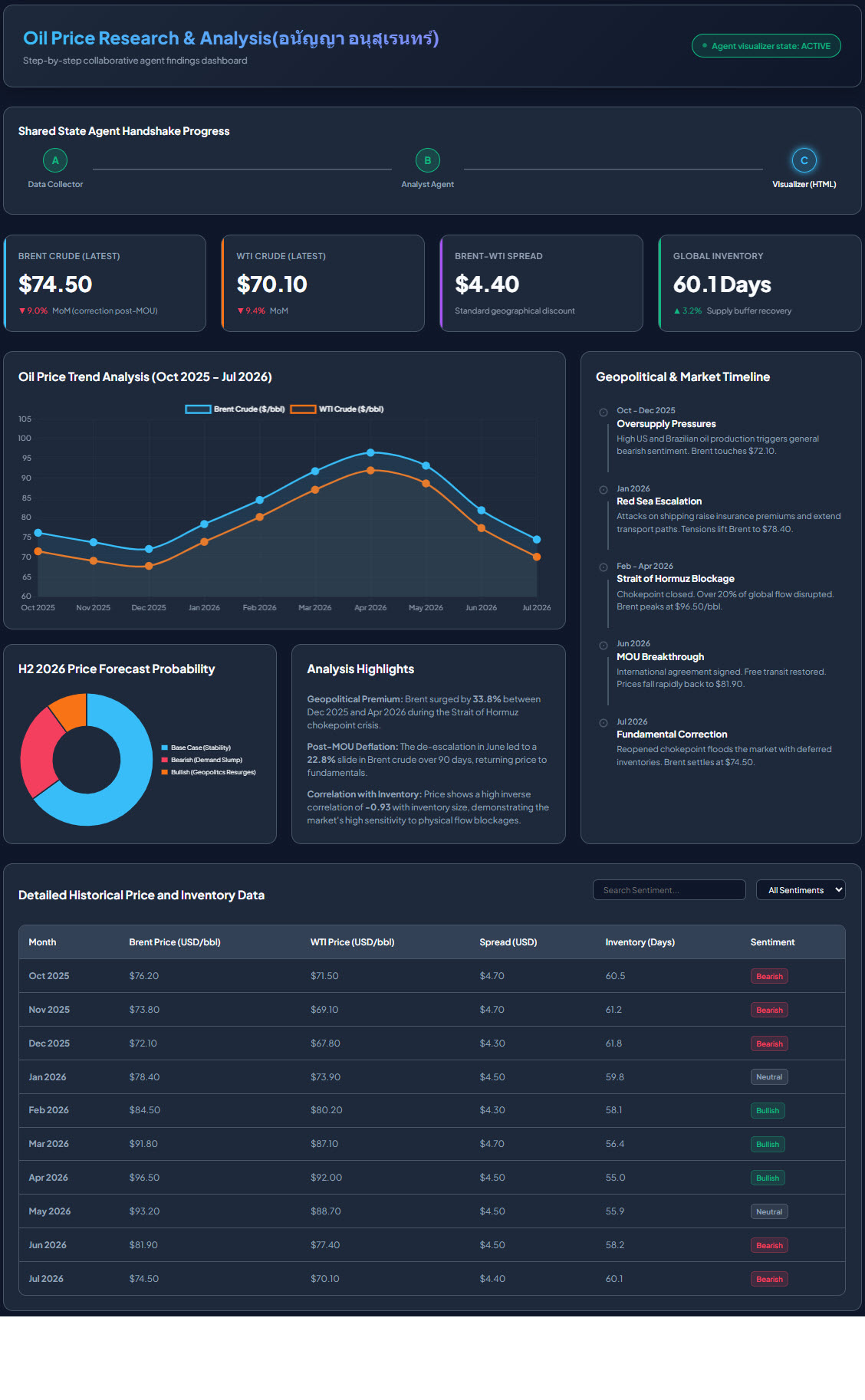The image size is (865, 1400).
Task: Click the blue Base Case donut segment
Action: pos(130,782)
